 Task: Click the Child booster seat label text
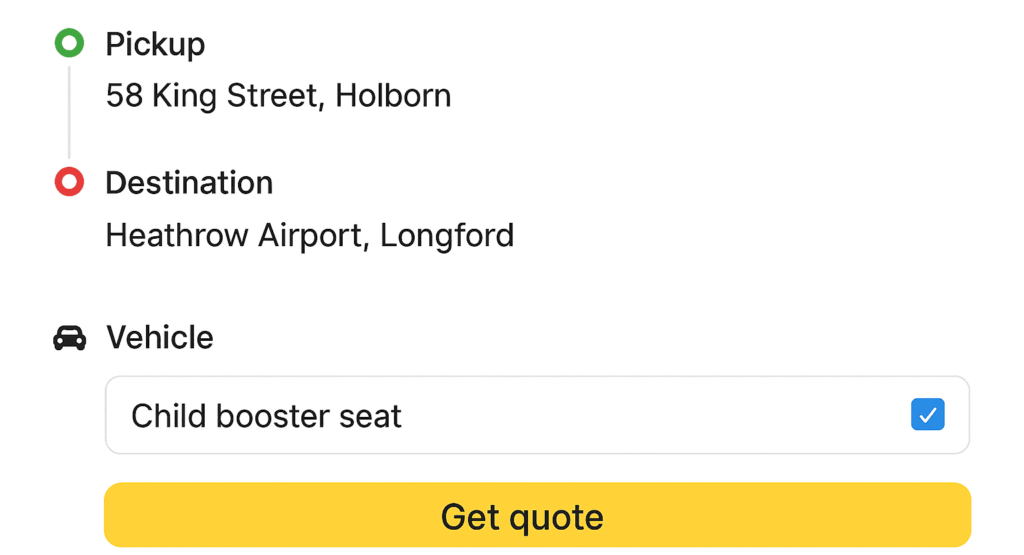pyautogui.click(x=266, y=416)
